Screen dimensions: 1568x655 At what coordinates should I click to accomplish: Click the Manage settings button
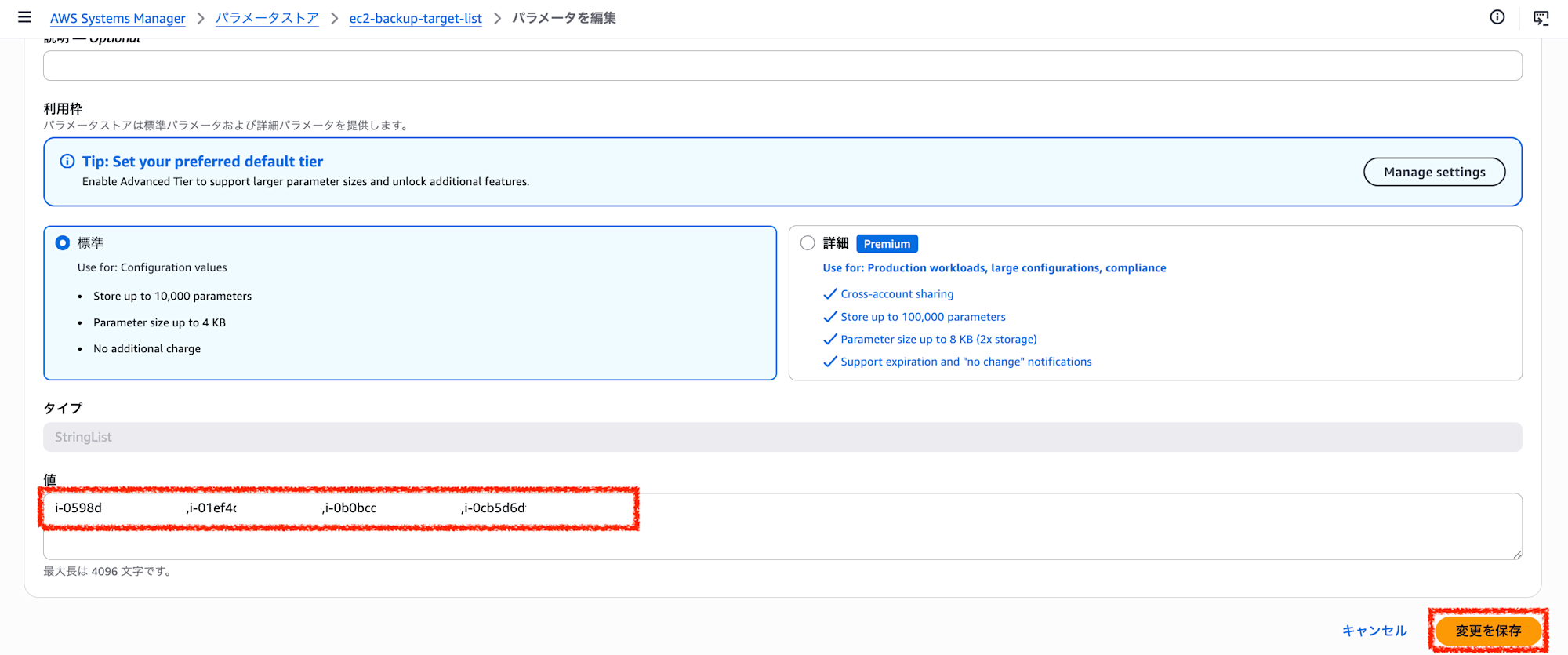click(x=1434, y=172)
